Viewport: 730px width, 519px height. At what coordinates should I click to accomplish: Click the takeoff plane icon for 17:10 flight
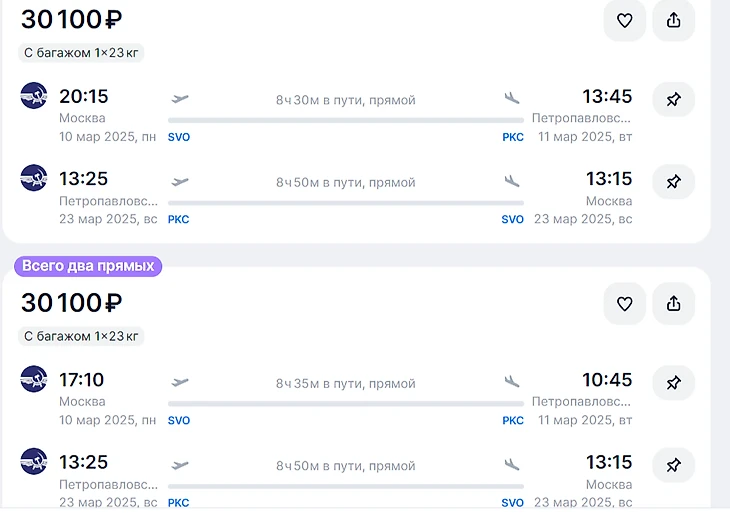point(180,381)
